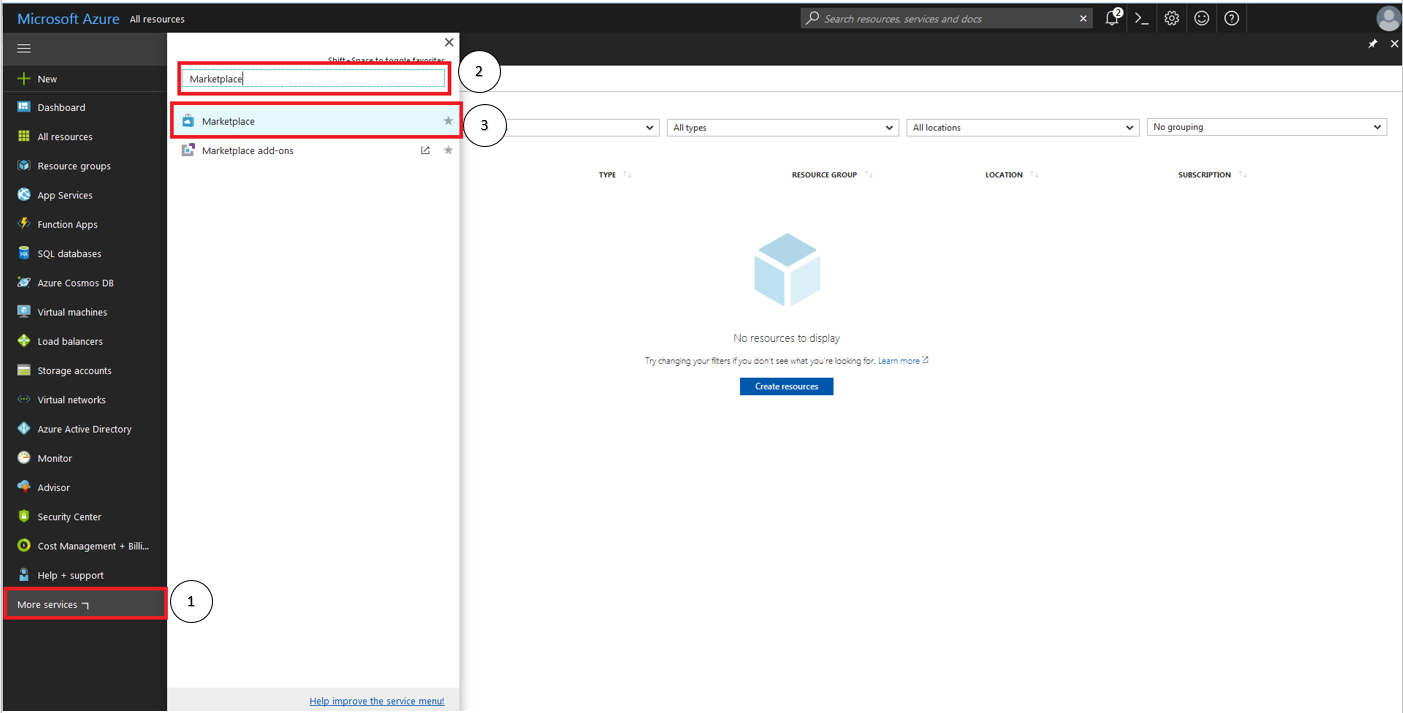The height and width of the screenshot is (713, 1403).
Task: Open the help question mark icon
Action: 1231,18
